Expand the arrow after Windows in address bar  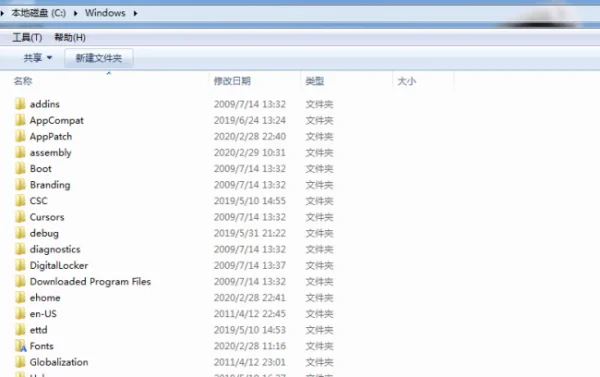pyautogui.click(x=135, y=13)
